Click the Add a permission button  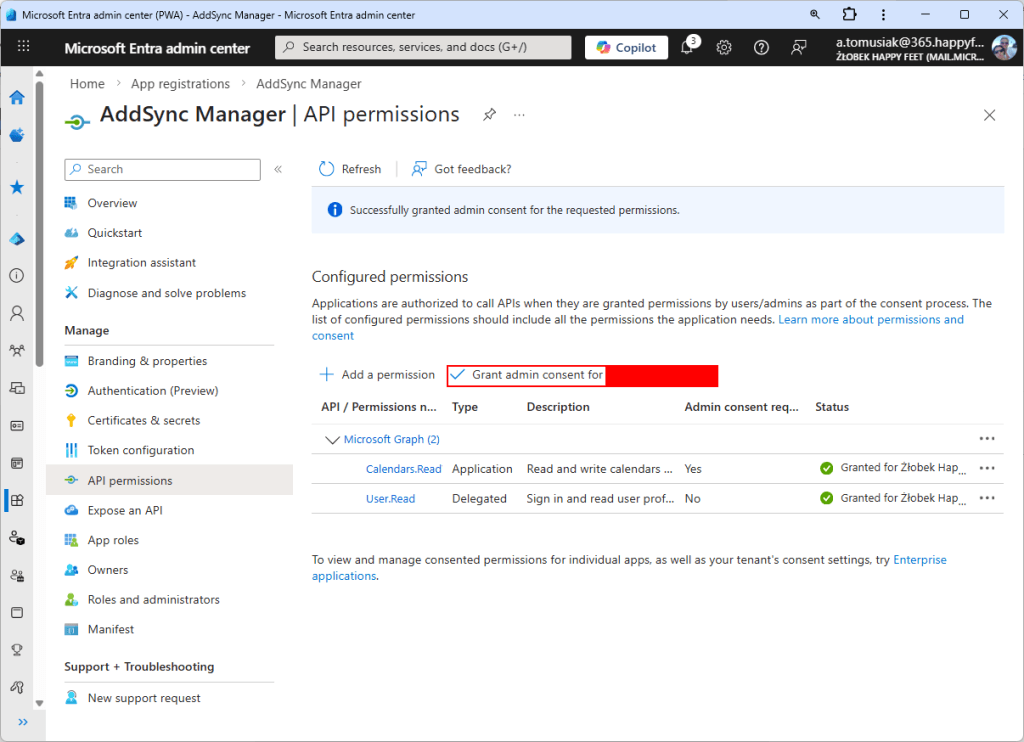pos(377,375)
